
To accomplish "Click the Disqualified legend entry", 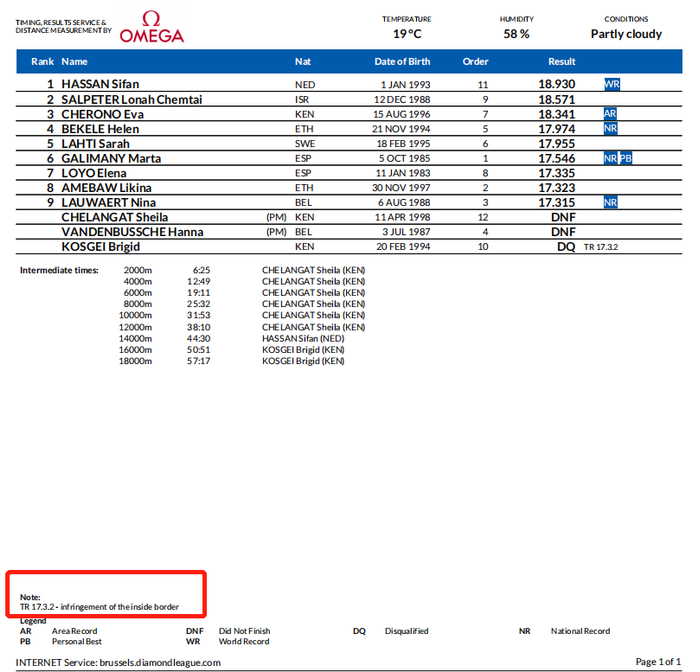I will pyautogui.click(x=407, y=631).
